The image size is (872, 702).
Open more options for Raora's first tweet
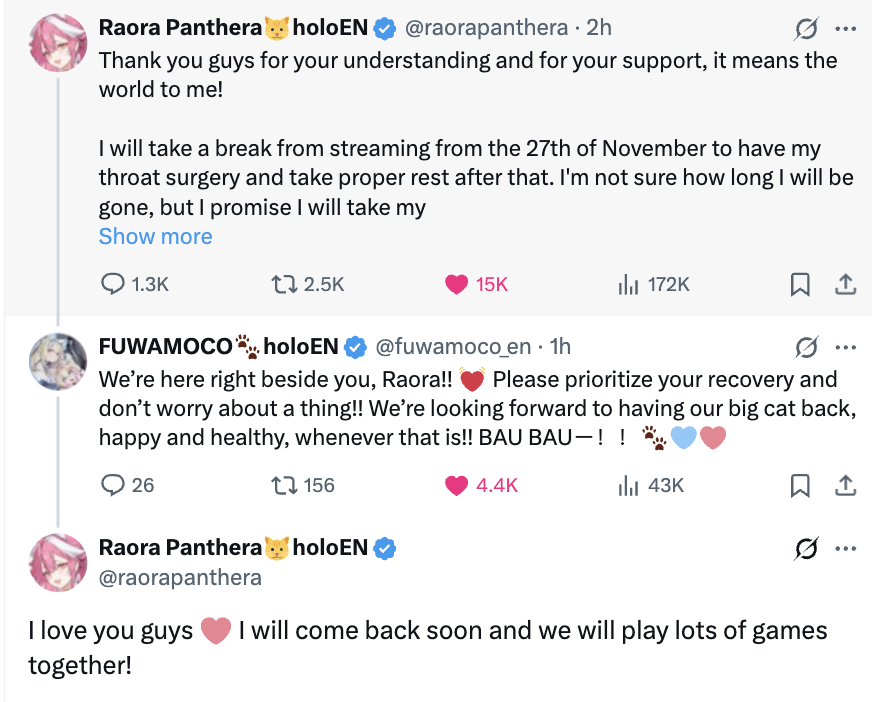click(x=845, y=27)
